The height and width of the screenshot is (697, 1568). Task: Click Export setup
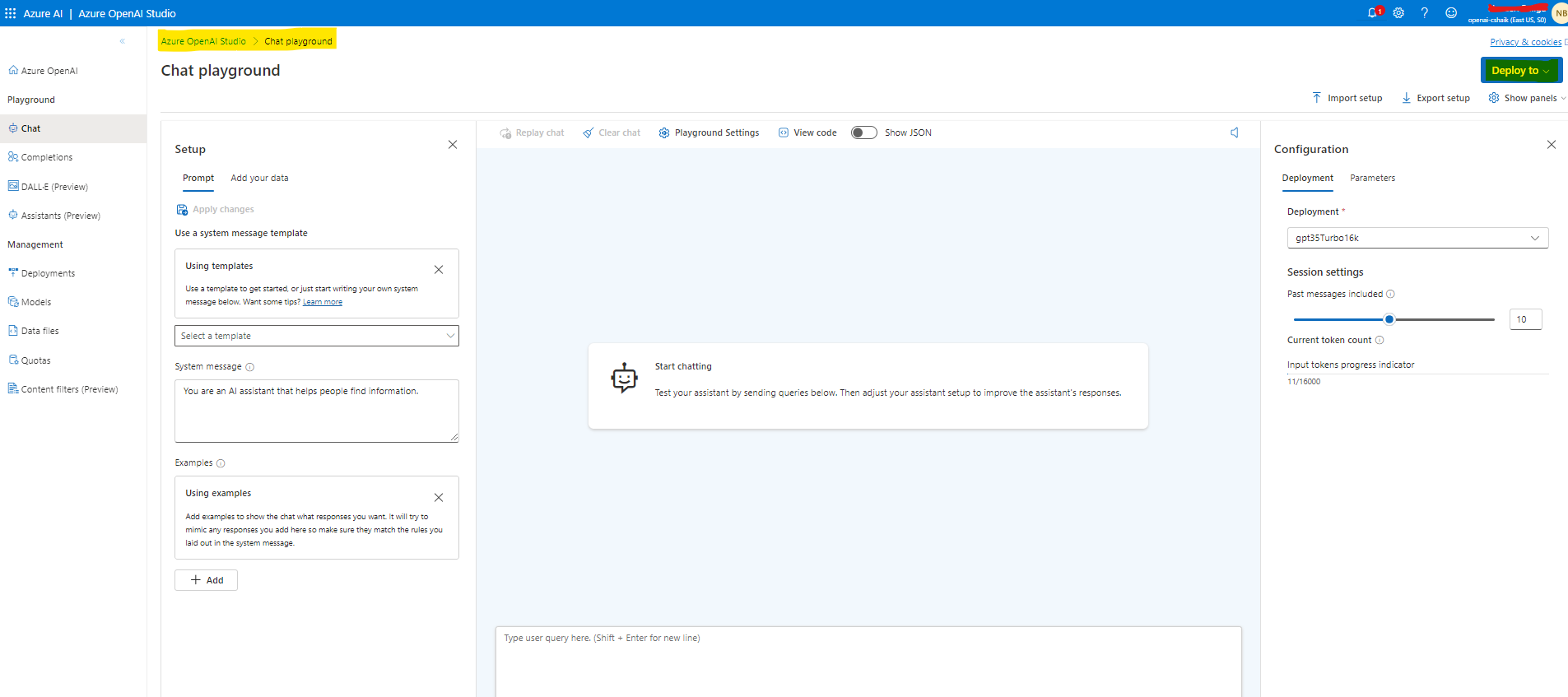click(1435, 98)
